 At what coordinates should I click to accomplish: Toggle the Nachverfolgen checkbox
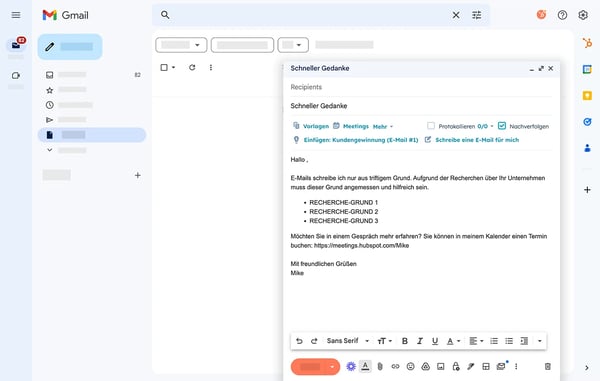pos(502,125)
